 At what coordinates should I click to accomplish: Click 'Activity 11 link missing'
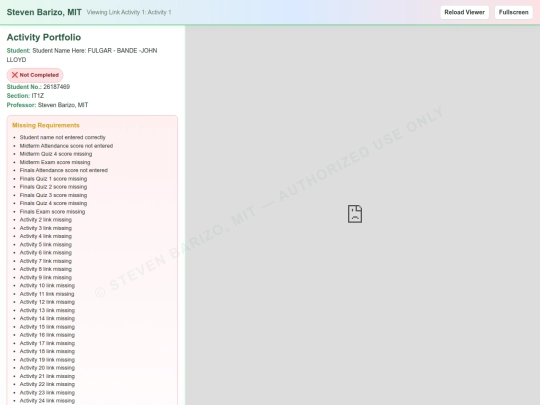pos(47,294)
